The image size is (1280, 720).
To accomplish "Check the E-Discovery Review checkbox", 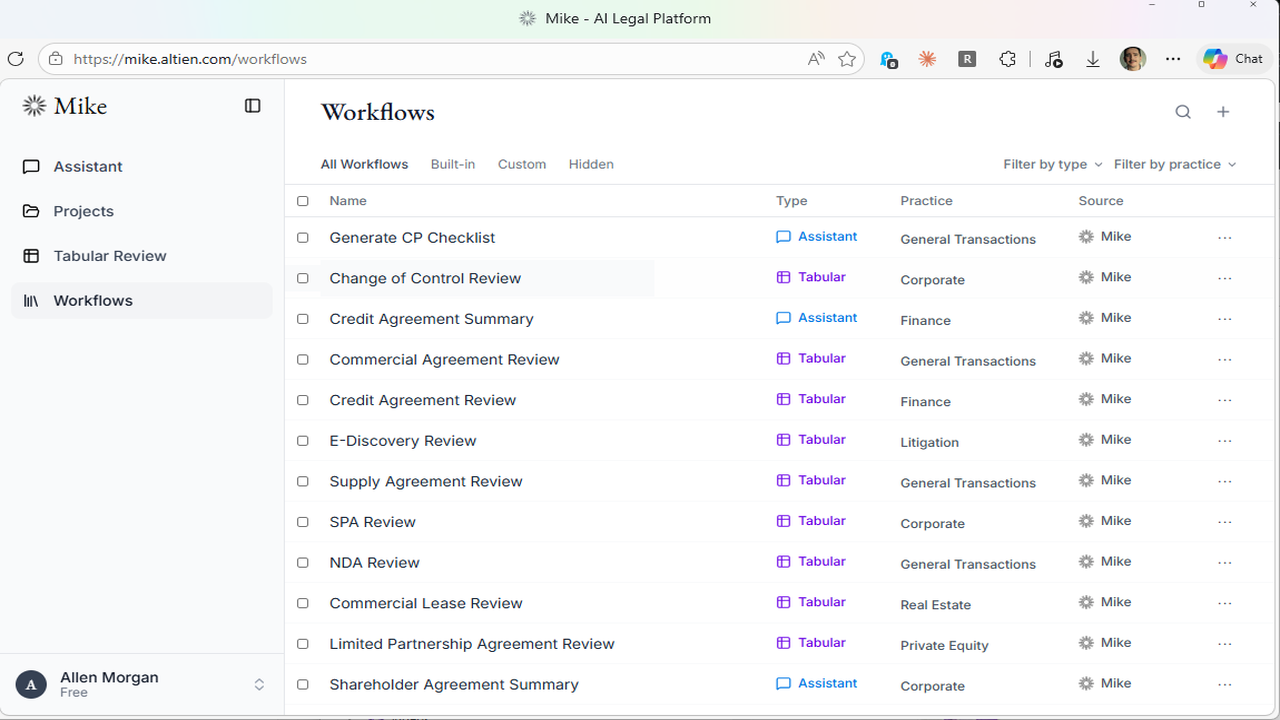I will point(303,441).
